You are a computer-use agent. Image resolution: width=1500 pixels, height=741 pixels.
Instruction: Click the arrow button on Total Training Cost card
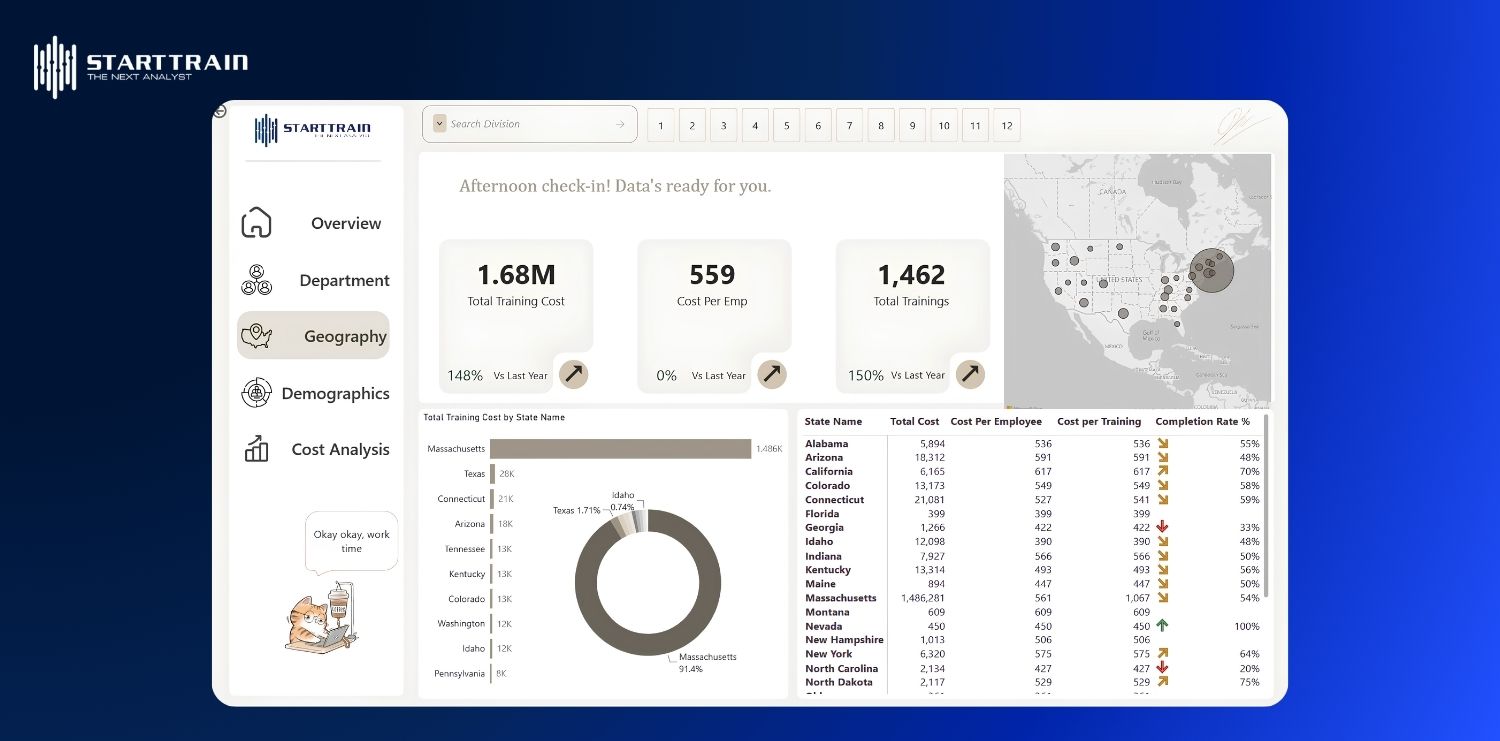click(573, 374)
